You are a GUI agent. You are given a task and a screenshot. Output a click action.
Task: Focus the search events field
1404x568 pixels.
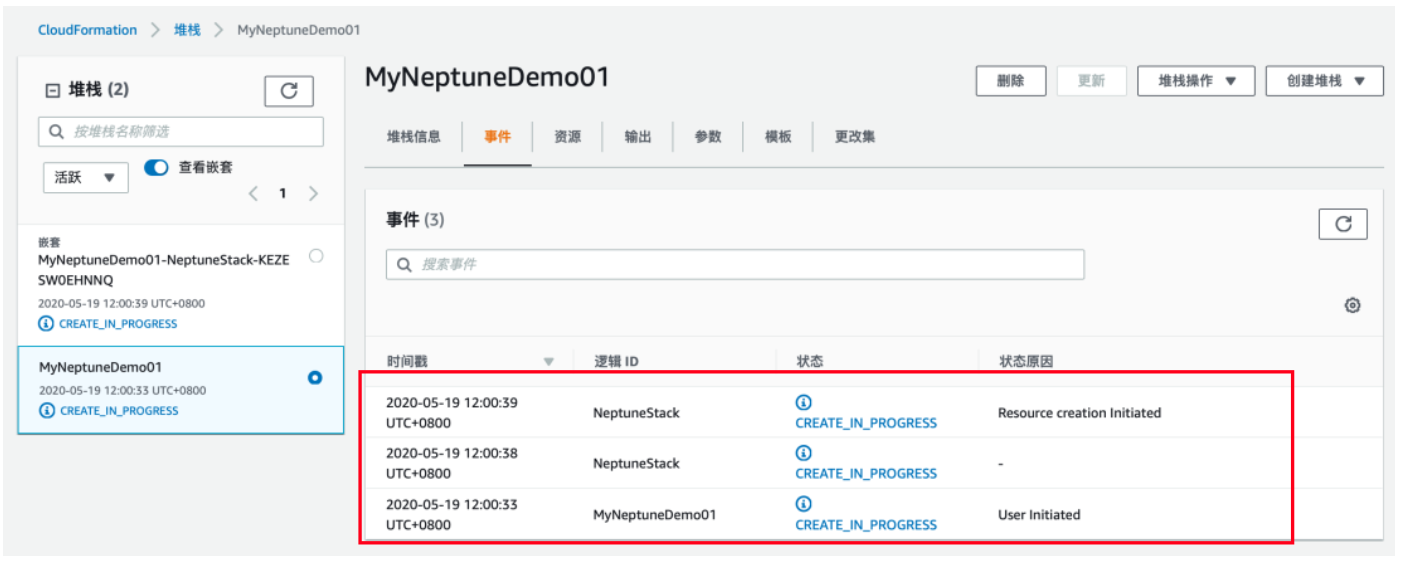[735, 265]
